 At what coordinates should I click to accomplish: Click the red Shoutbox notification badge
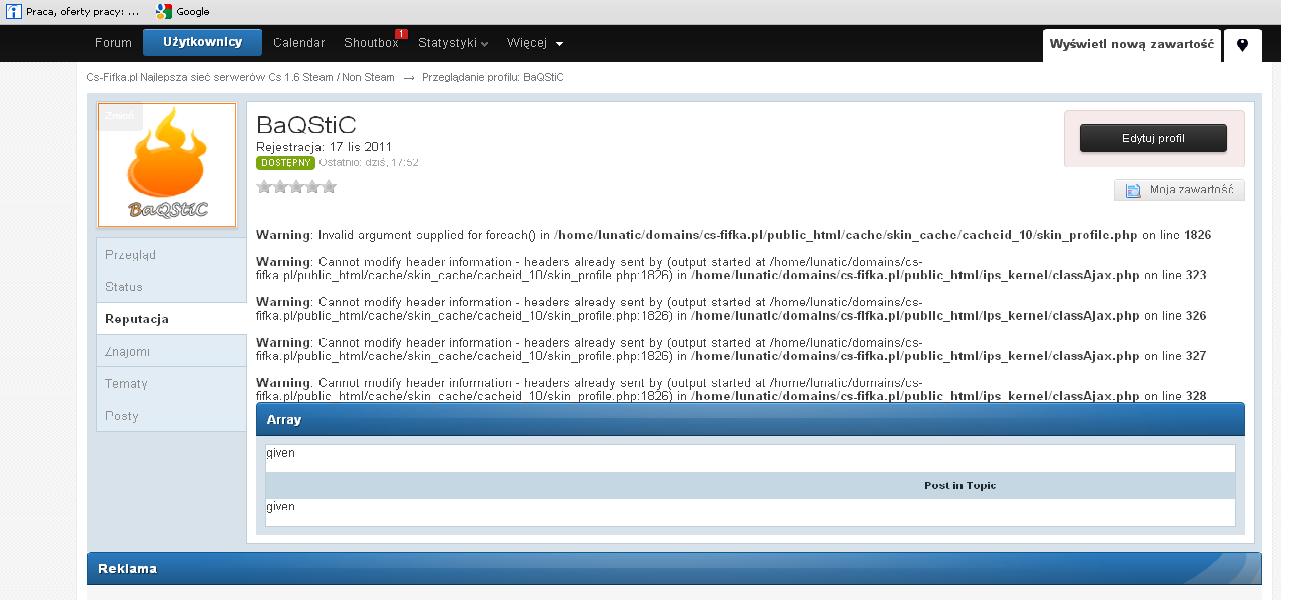[x=401, y=34]
